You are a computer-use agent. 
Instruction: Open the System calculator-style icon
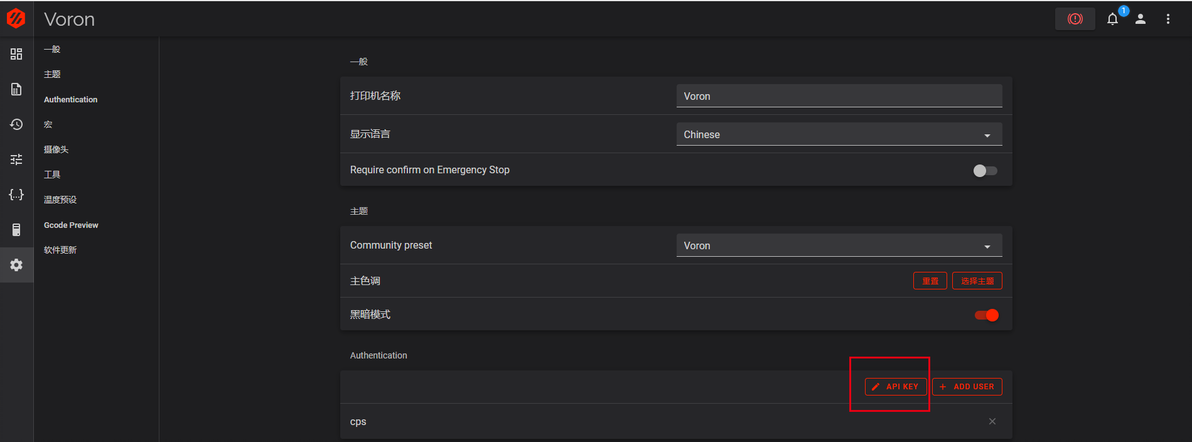(16, 230)
